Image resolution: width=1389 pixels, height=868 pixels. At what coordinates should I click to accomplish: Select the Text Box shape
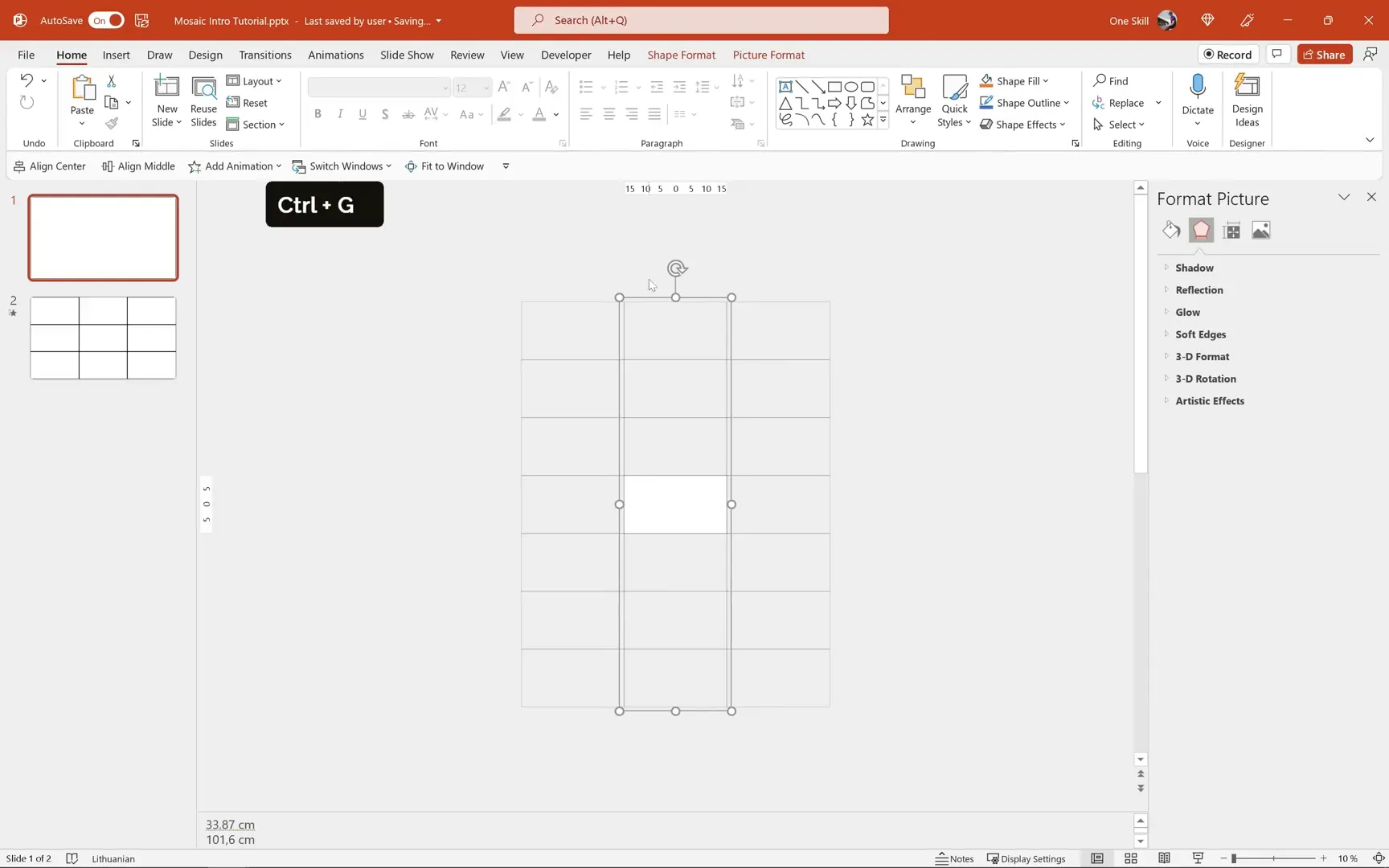(x=785, y=87)
